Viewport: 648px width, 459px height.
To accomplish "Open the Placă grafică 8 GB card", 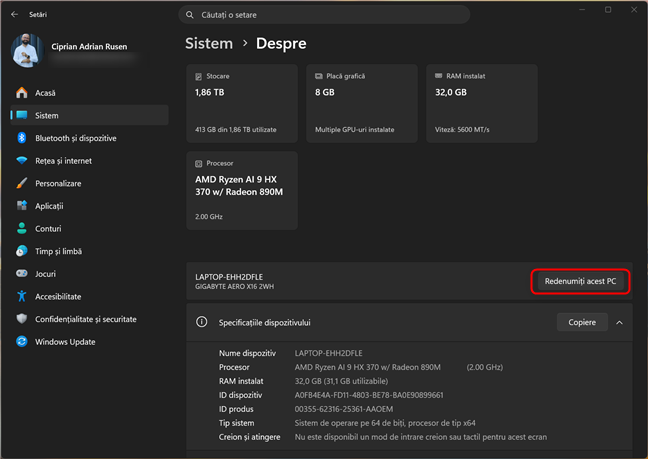I will click(362, 103).
